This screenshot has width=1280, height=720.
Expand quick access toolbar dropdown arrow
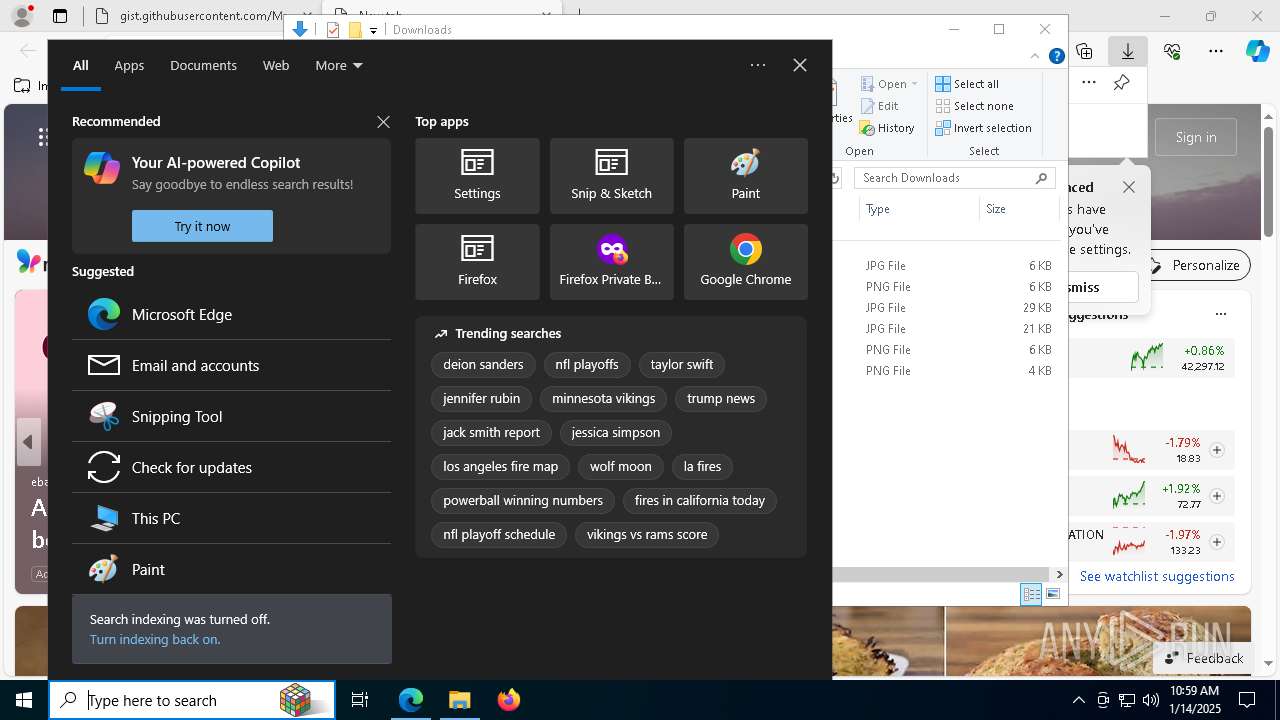[x=373, y=30]
